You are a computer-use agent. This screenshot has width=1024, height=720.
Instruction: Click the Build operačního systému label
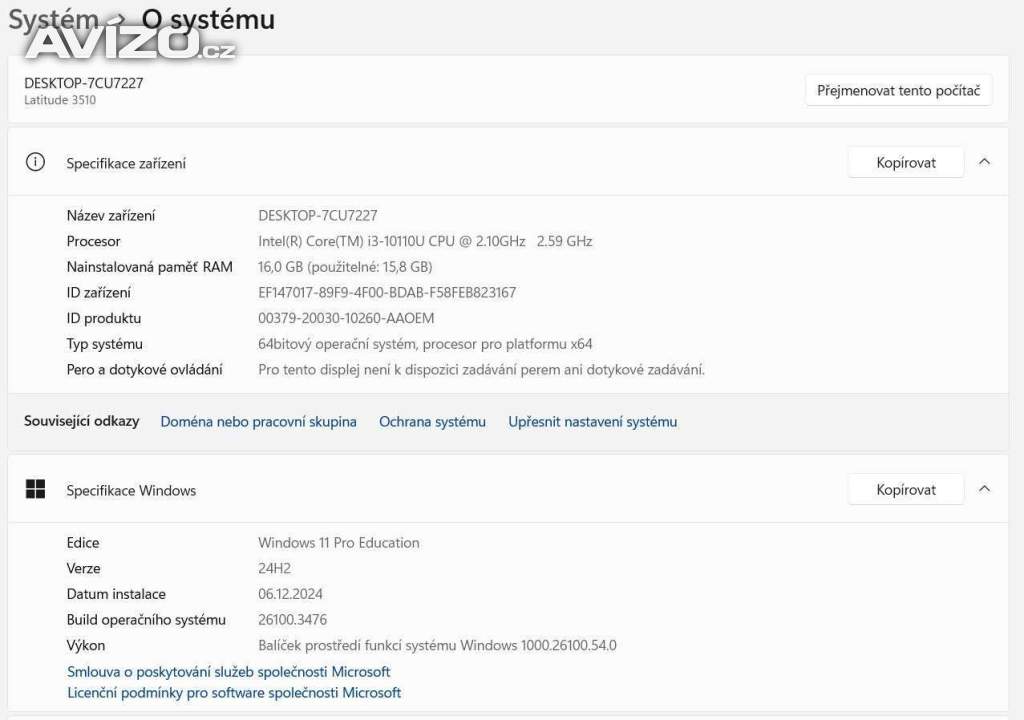pyautogui.click(x=146, y=619)
